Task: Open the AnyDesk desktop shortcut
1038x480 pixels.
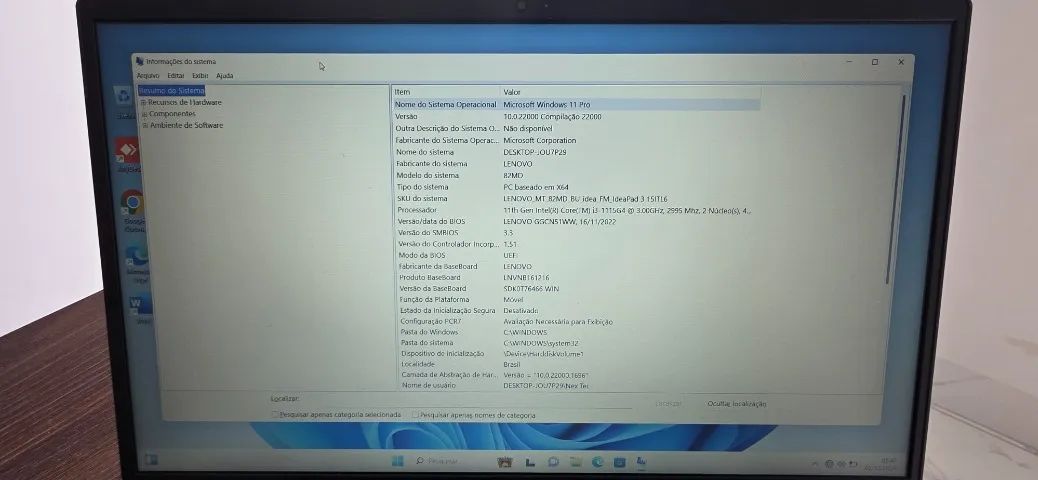Action: tap(128, 155)
